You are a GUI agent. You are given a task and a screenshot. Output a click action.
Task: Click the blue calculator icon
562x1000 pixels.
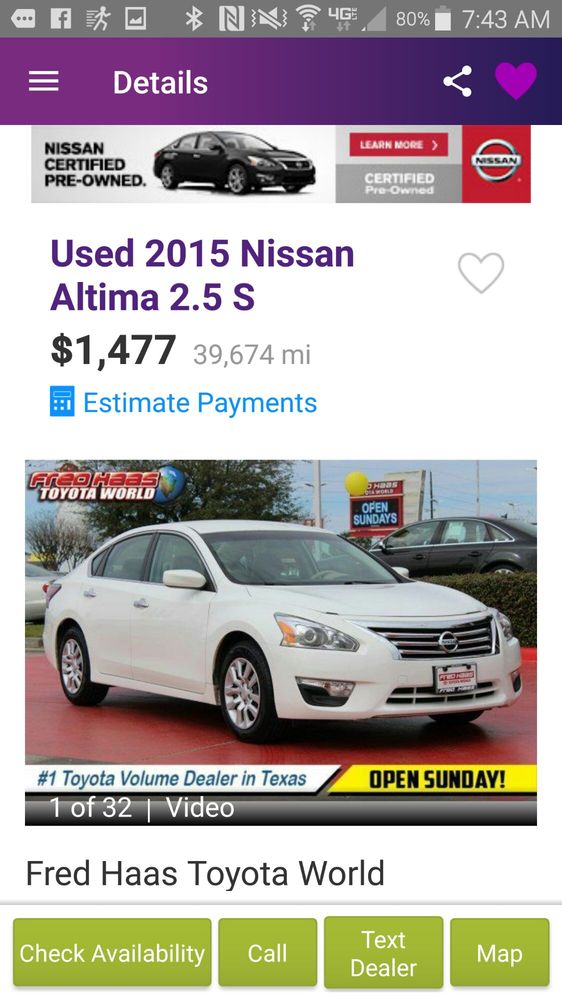tap(62, 402)
